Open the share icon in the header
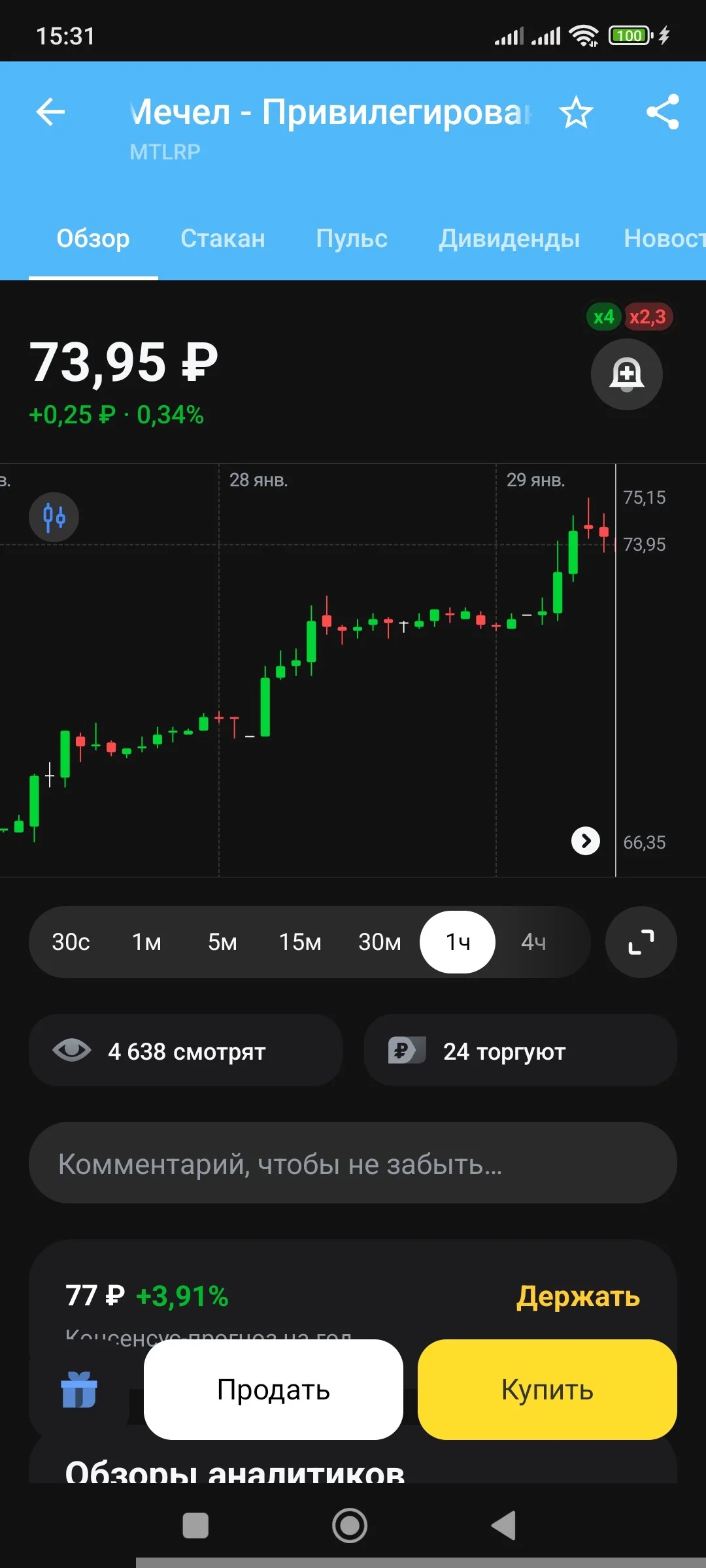 (663, 112)
